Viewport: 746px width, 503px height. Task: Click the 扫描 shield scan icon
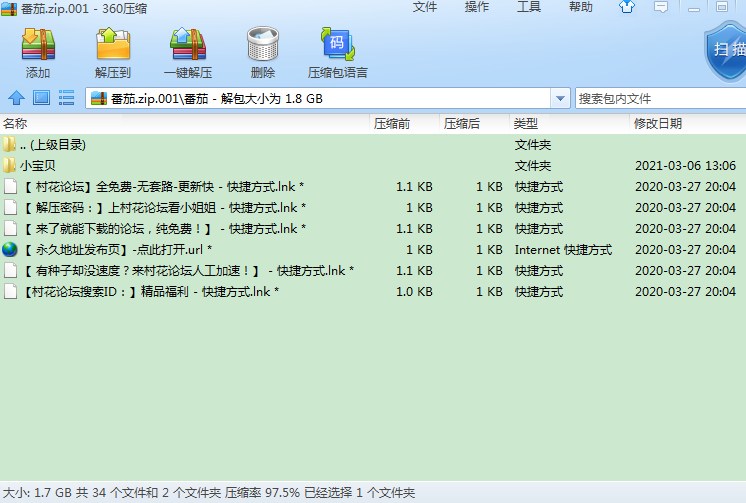(x=725, y=52)
